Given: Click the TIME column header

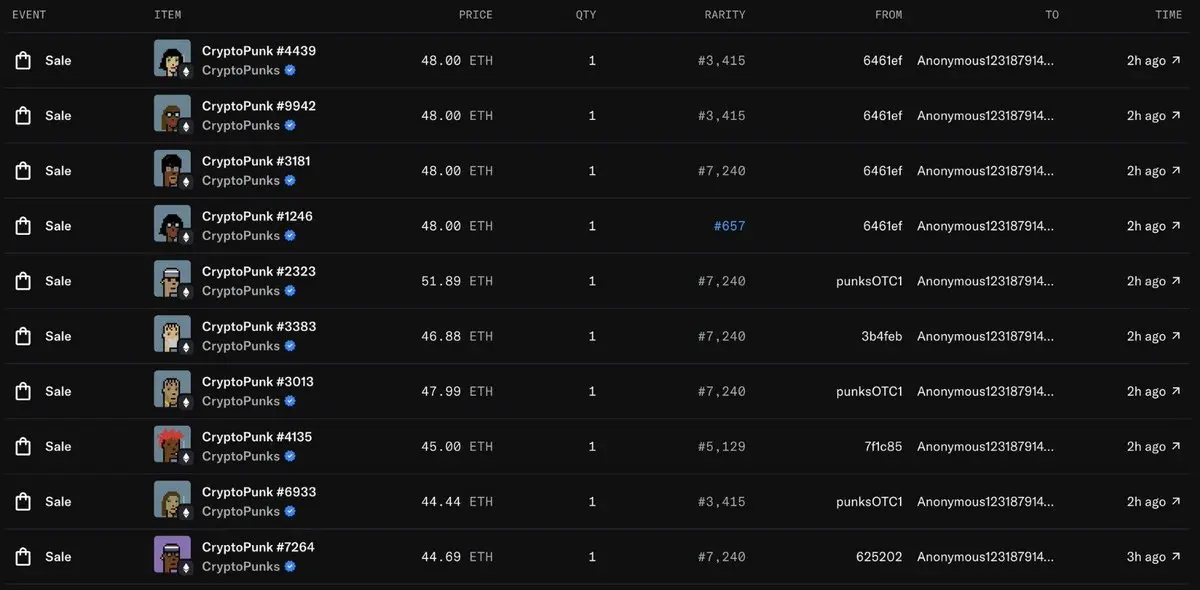Looking at the screenshot, I should point(1168,15).
